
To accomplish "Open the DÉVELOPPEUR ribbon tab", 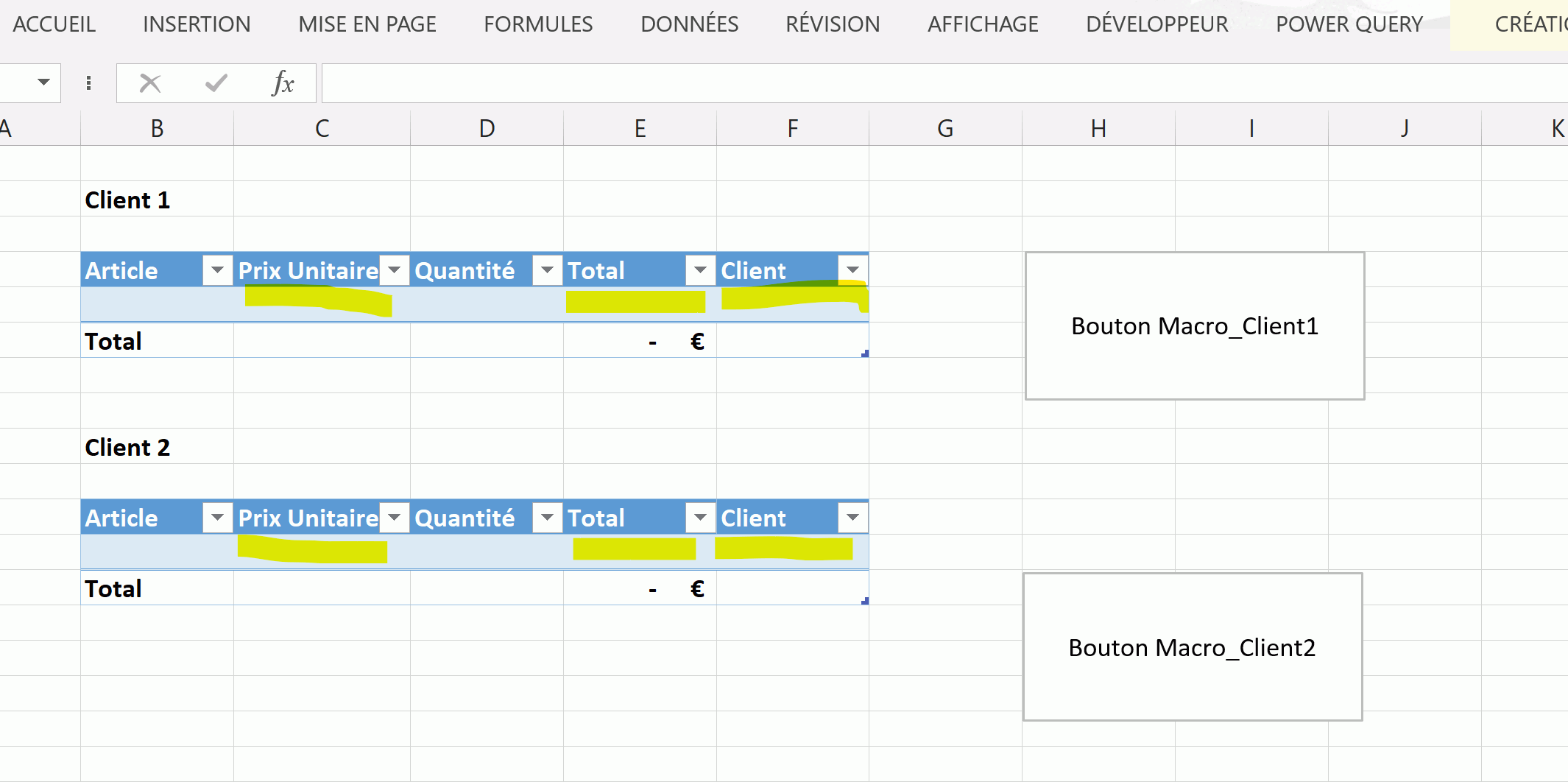I will coord(1156,24).
